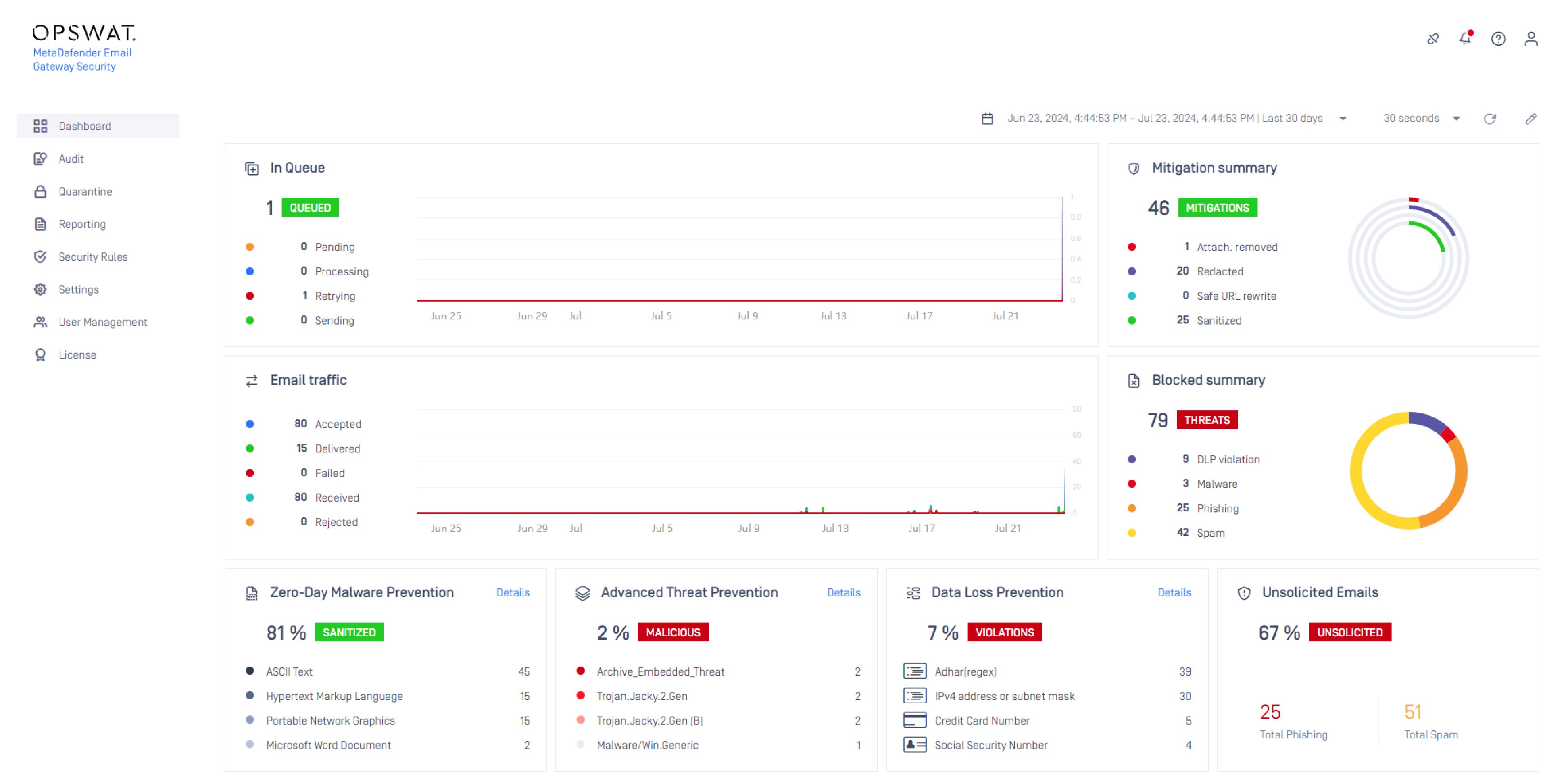Go to Security Rules in the sidebar
The width and height of the screenshot is (1568, 784).
tap(92, 257)
